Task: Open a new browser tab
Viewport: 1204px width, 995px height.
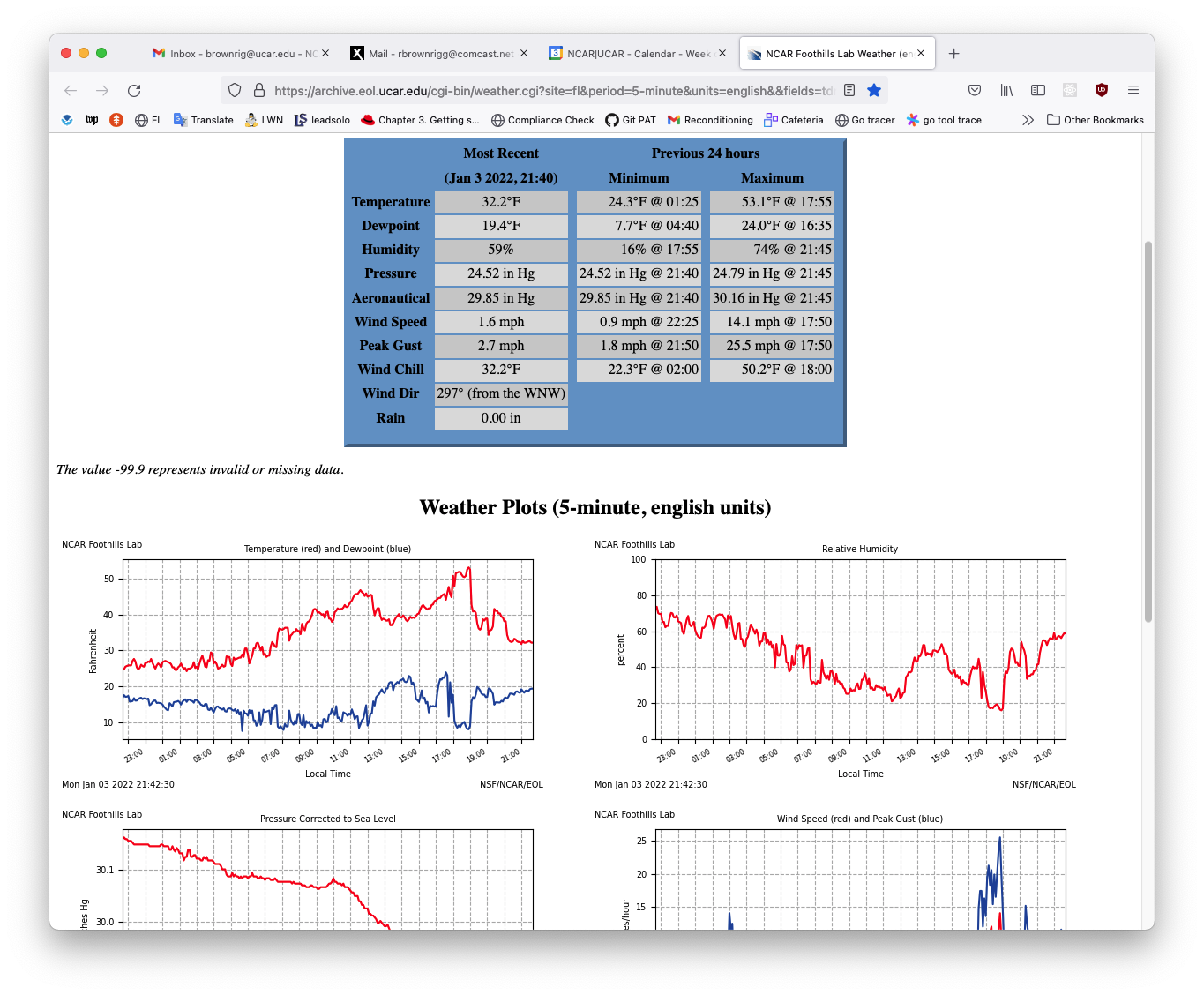Action: click(953, 54)
